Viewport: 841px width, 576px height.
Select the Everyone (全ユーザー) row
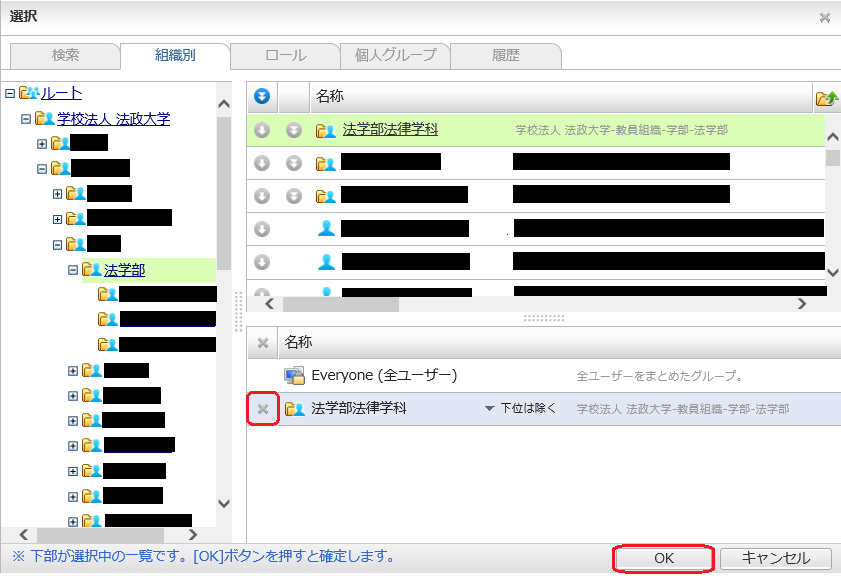pyautogui.click(x=544, y=375)
